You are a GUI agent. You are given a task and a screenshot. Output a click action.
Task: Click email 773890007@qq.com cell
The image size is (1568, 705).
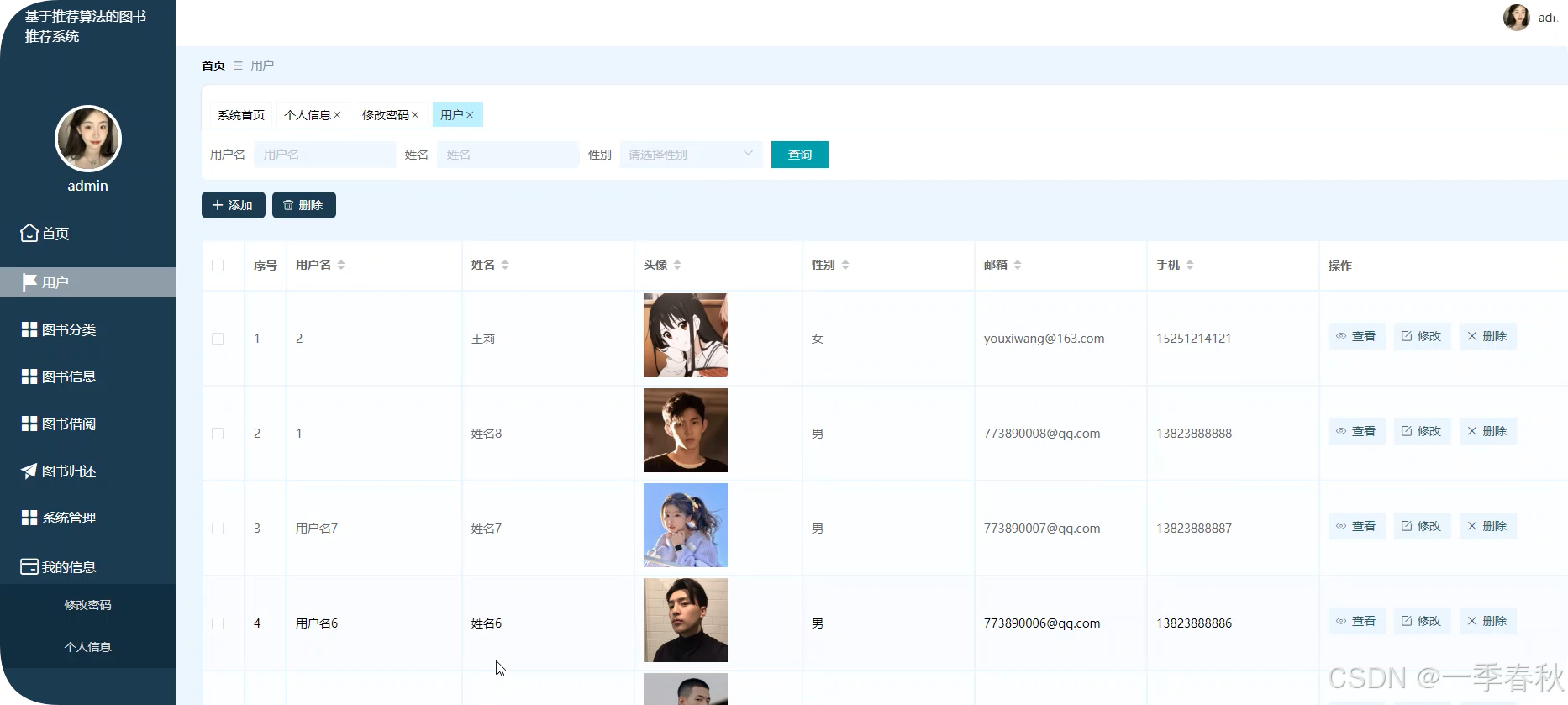click(x=1042, y=529)
